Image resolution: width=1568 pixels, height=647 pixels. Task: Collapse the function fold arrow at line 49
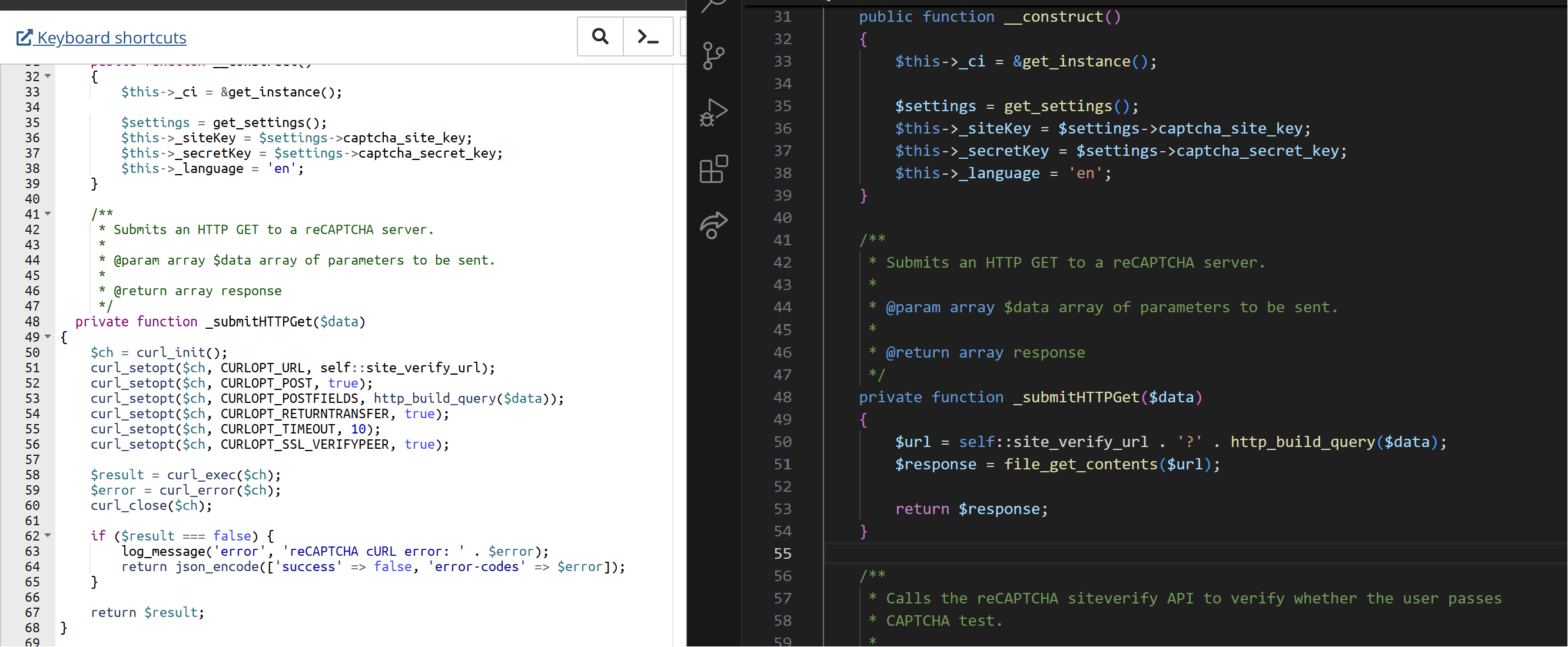(x=48, y=336)
